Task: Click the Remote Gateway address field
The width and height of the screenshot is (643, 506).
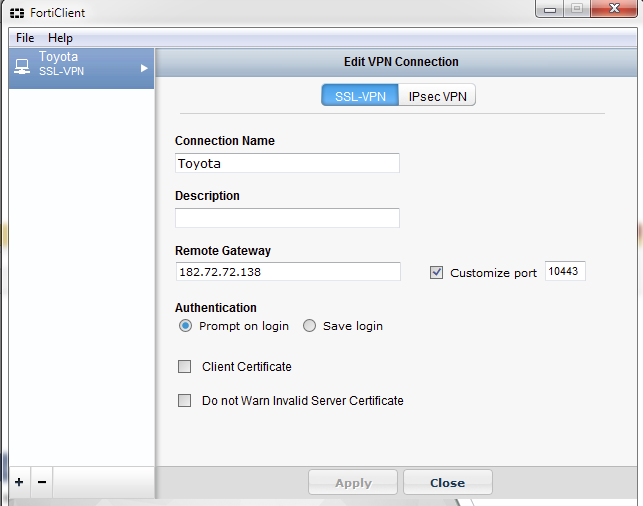Action: coord(287,272)
